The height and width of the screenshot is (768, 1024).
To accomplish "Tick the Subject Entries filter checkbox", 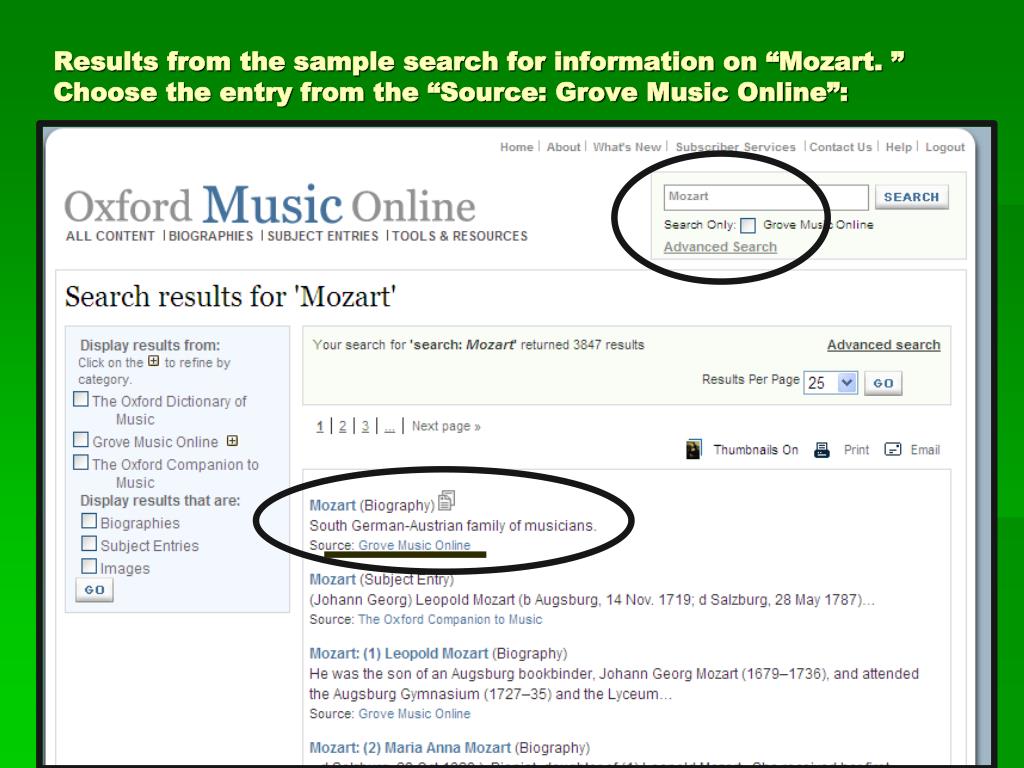I will point(89,543).
